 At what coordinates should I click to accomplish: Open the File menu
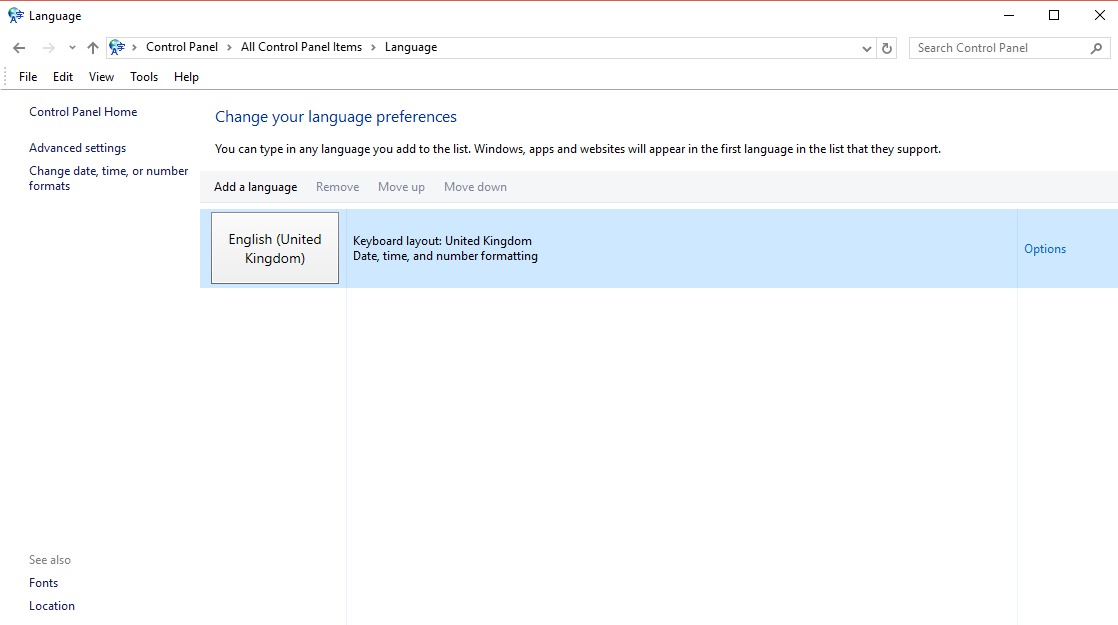coord(27,76)
